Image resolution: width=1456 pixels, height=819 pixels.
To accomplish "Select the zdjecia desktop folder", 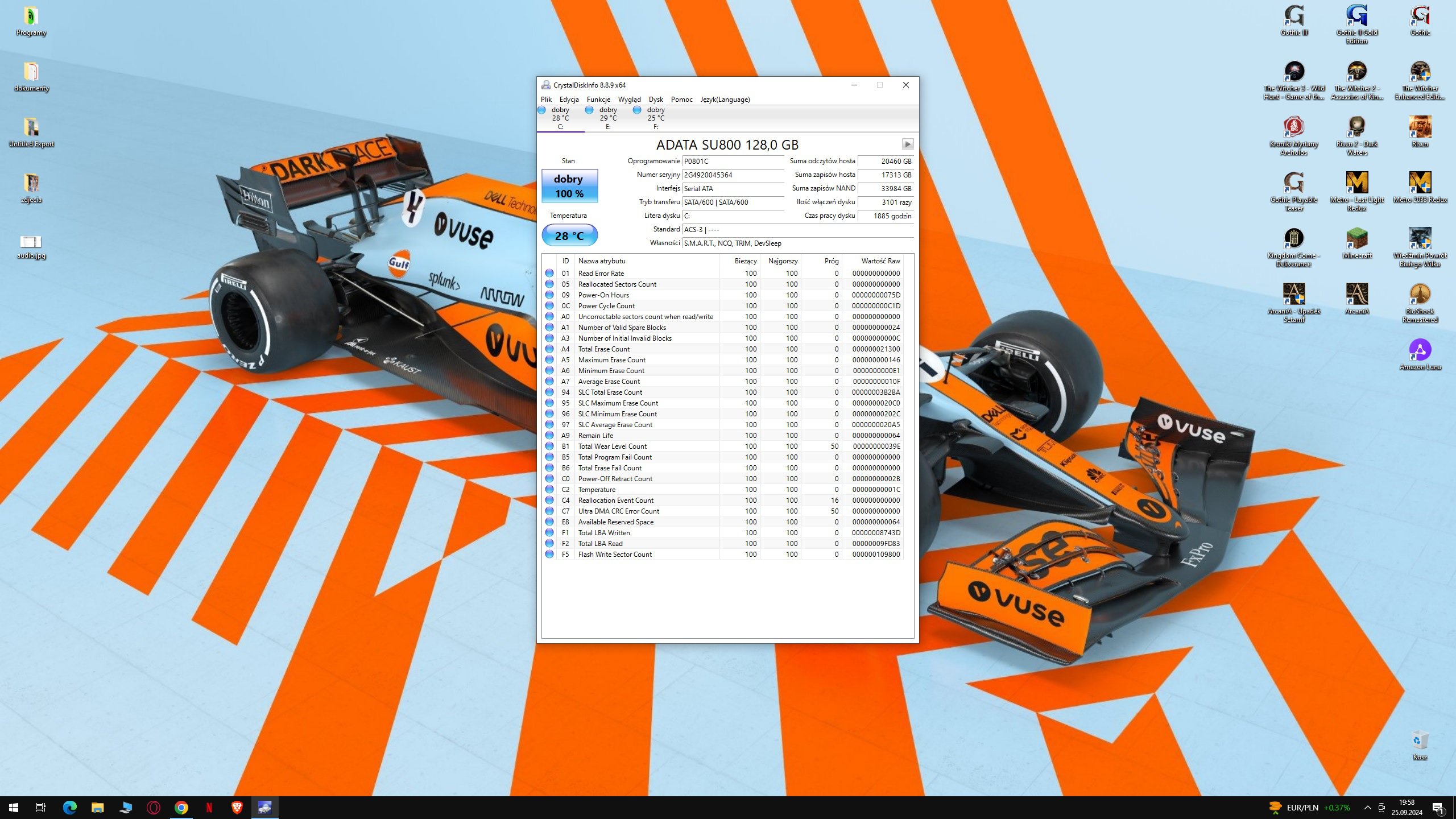I will [x=31, y=188].
